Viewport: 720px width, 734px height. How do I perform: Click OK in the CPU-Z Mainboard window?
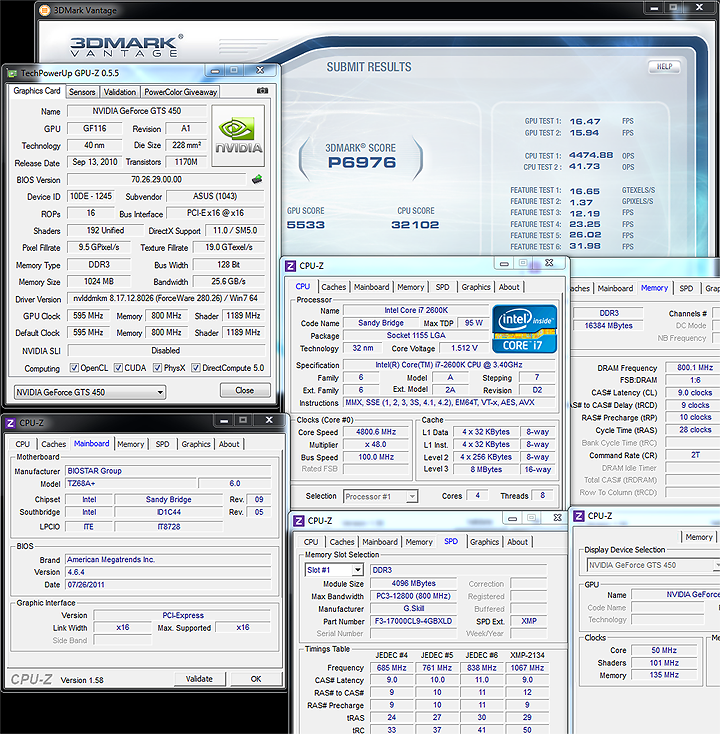point(256,679)
